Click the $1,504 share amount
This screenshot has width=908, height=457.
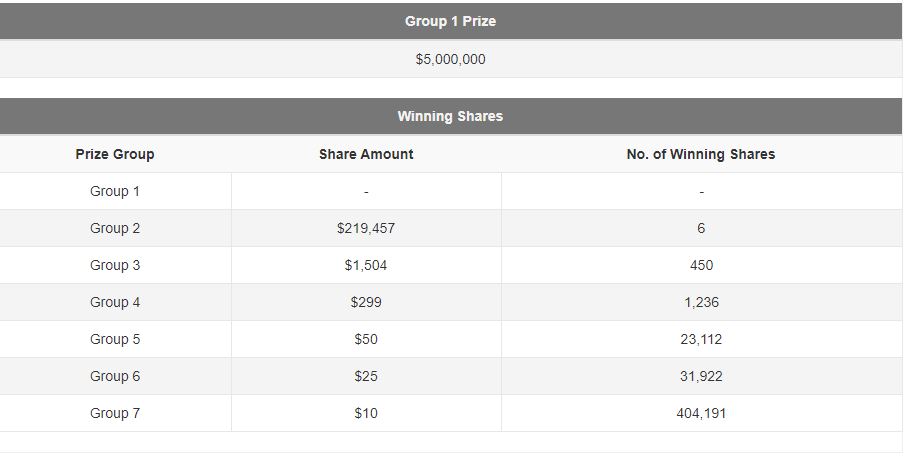(x=366, y=265)
